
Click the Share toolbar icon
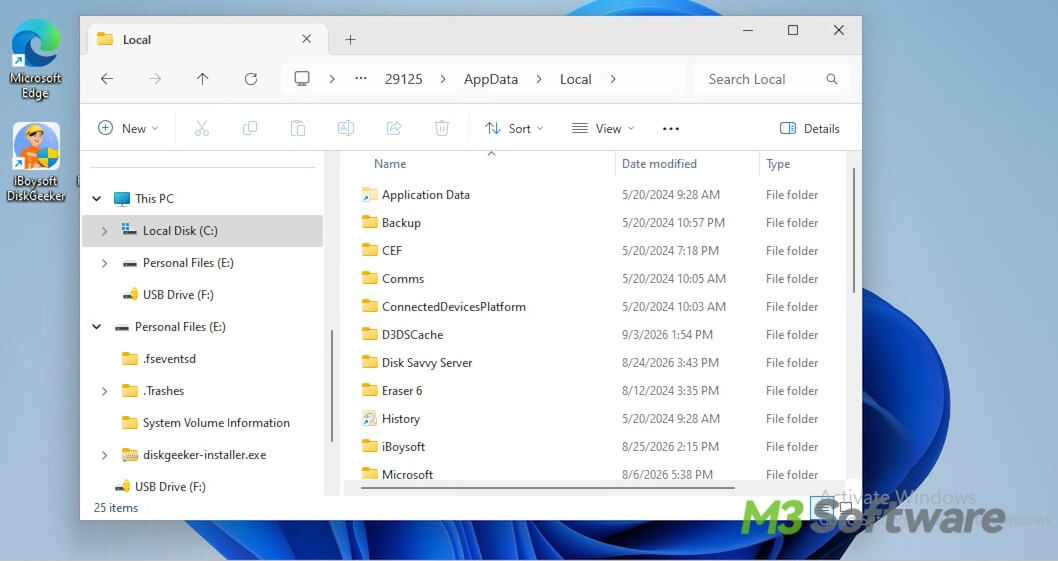(x=394, y=128)
